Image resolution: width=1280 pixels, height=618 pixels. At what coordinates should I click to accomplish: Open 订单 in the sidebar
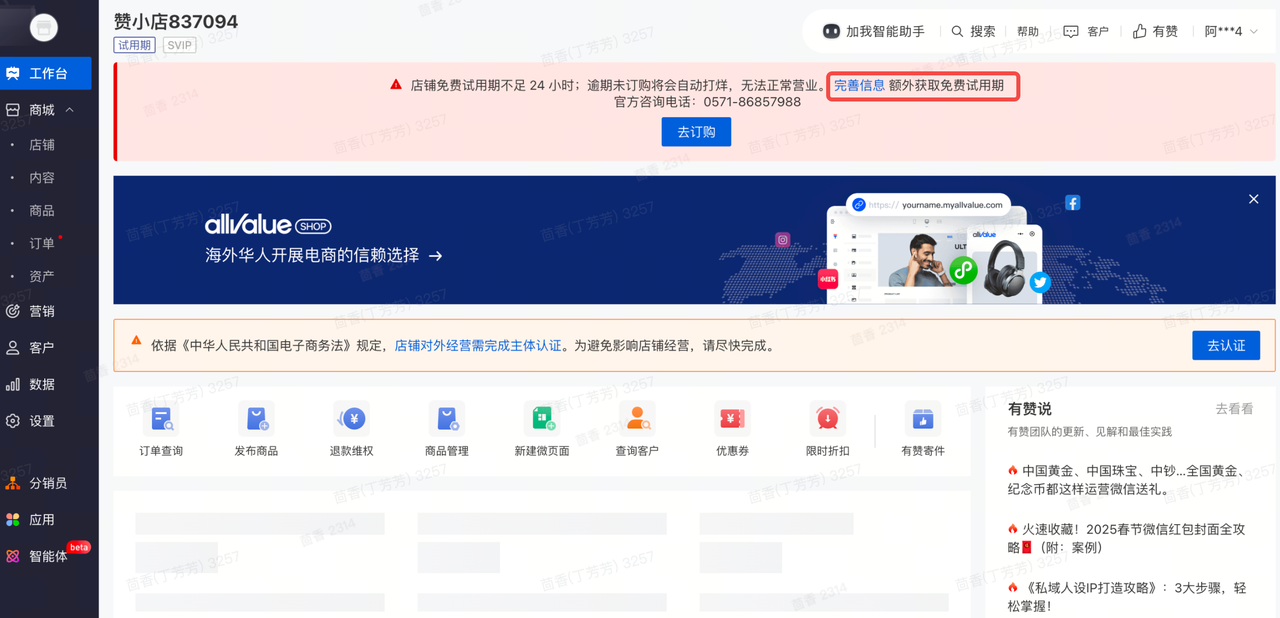[42, 243]
